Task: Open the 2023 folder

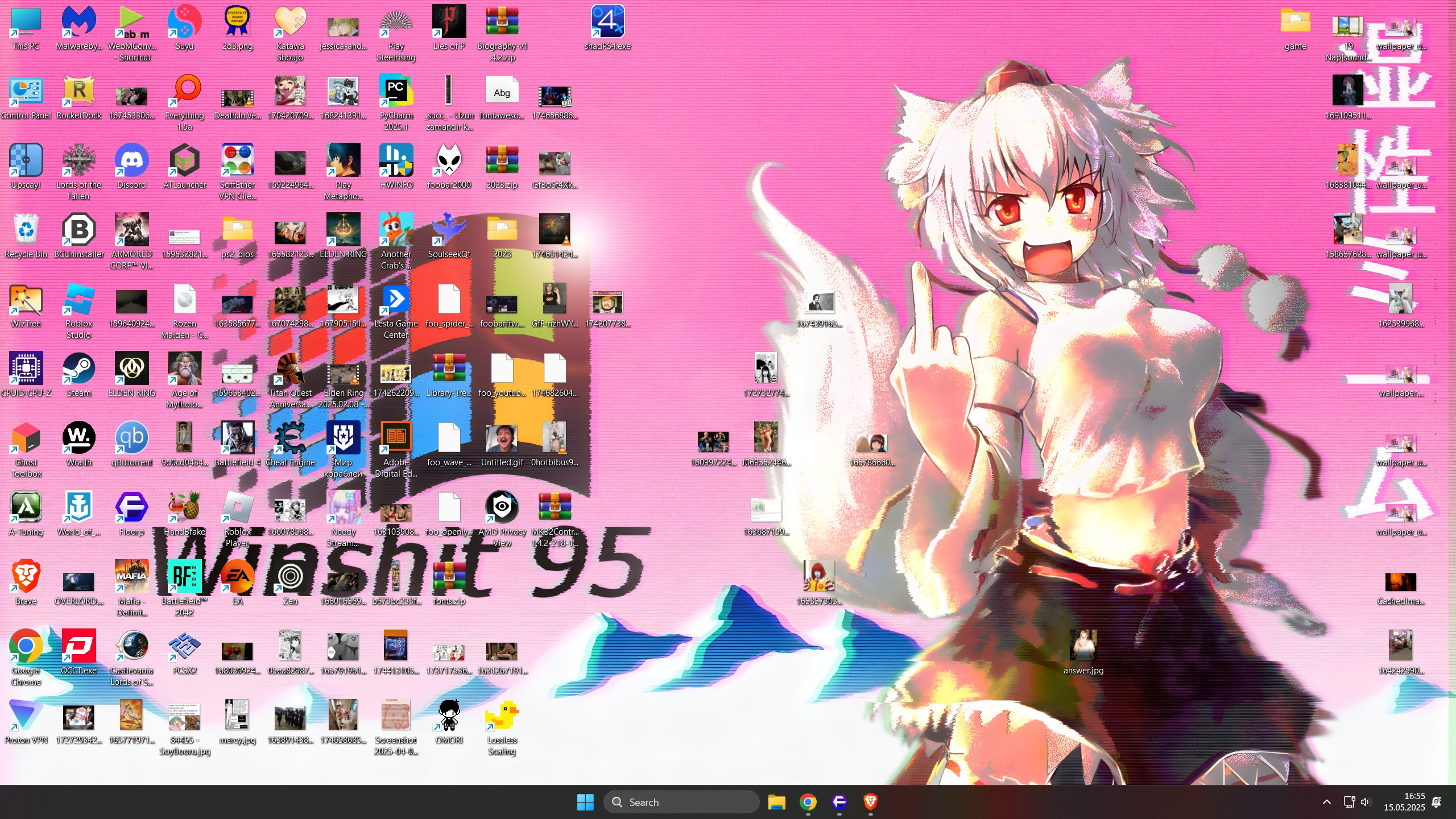Action: tap(502, 237)
